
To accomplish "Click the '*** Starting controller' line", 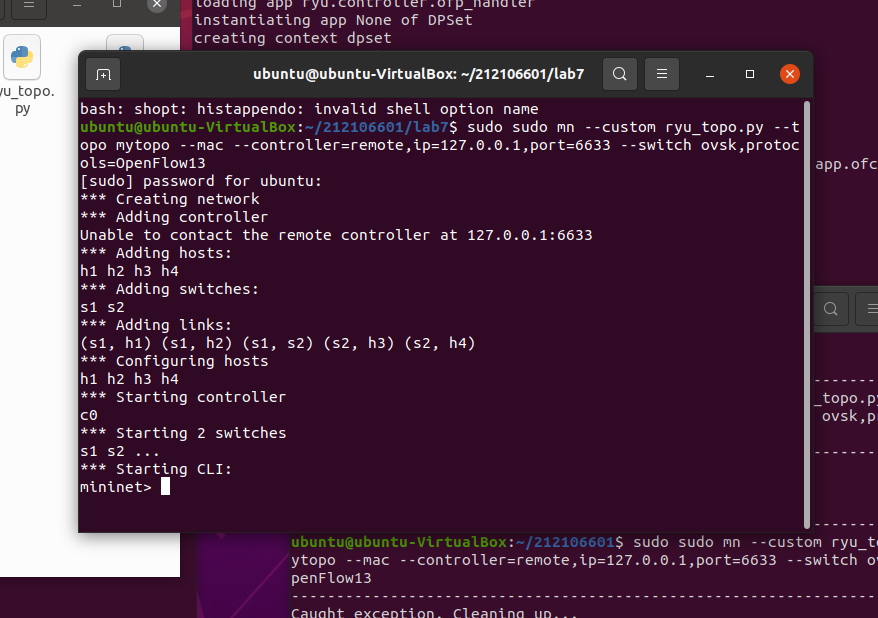I will (183, 397).
